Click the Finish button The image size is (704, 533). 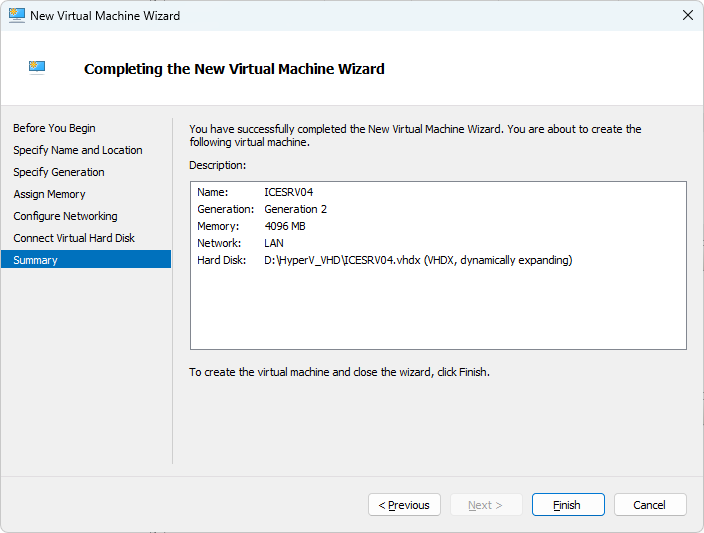(x=568, y=505)
